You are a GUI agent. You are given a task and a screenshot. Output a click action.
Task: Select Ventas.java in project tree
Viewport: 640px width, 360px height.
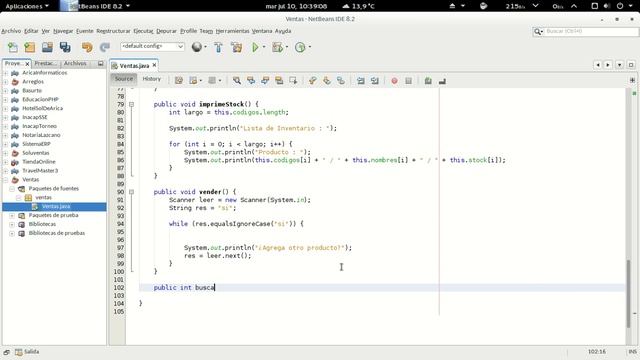[56, 207]
